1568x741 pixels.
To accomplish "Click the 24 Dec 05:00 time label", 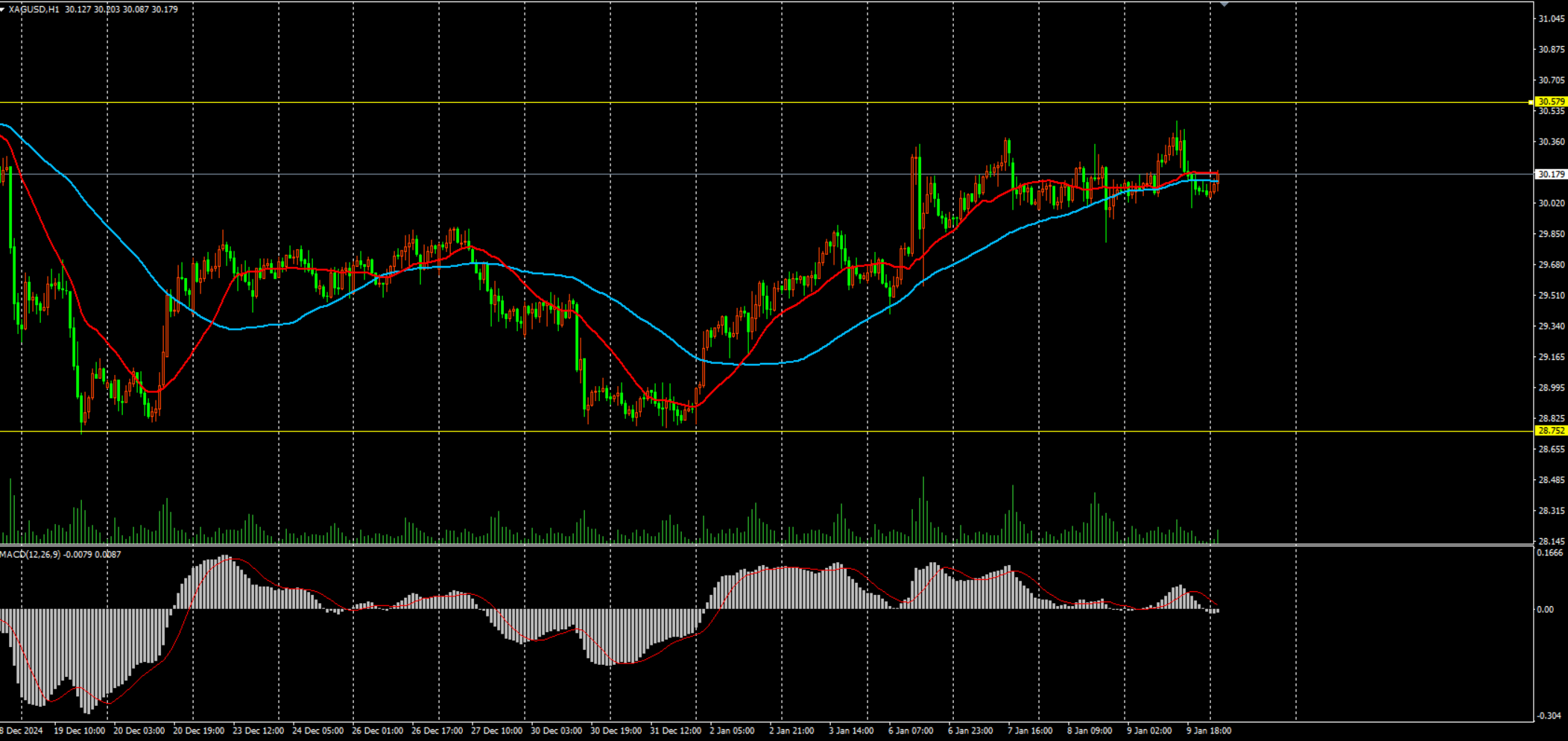I will click(x=318, y=731).
